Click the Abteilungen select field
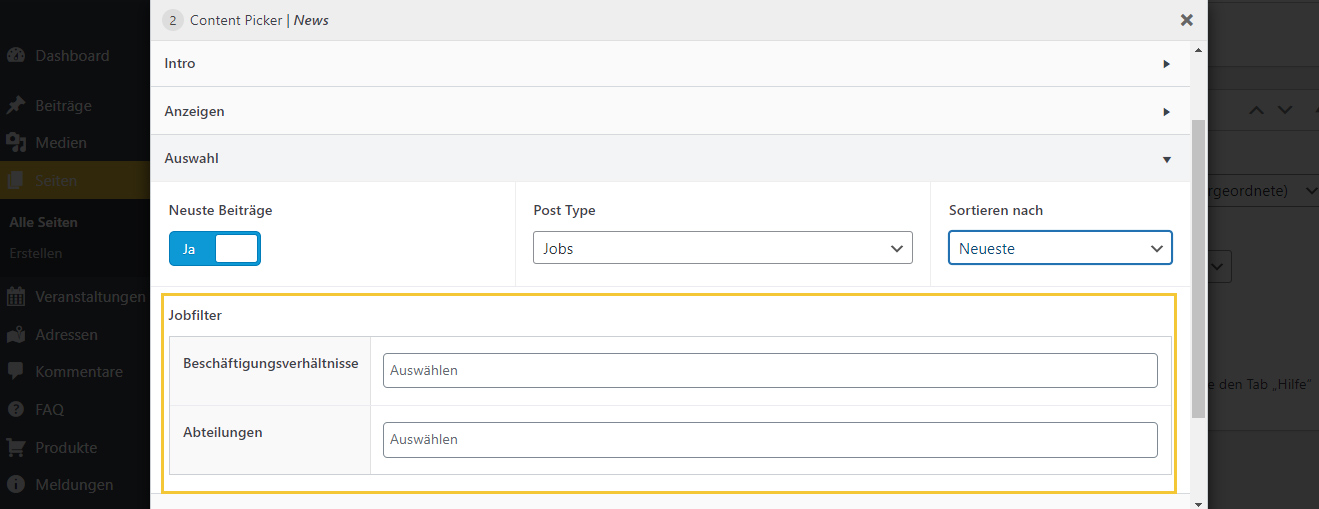 769,439
